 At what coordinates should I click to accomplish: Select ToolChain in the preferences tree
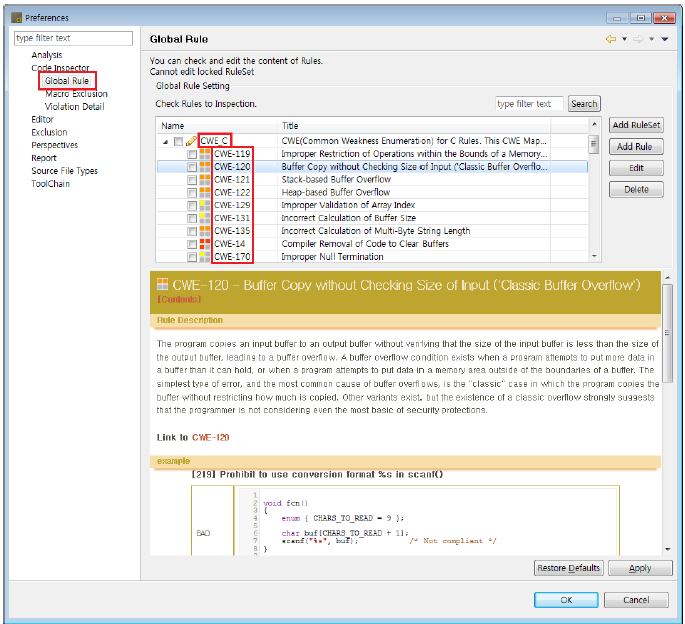click(x=51, y=184)
